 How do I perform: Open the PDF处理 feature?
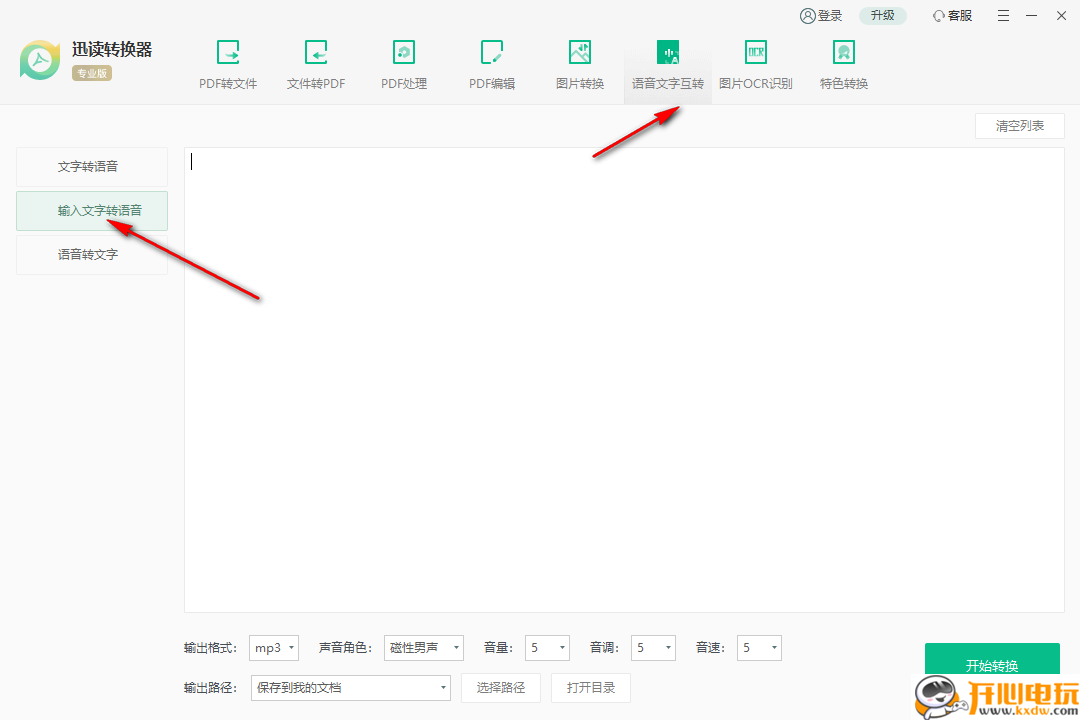(404, 63)
